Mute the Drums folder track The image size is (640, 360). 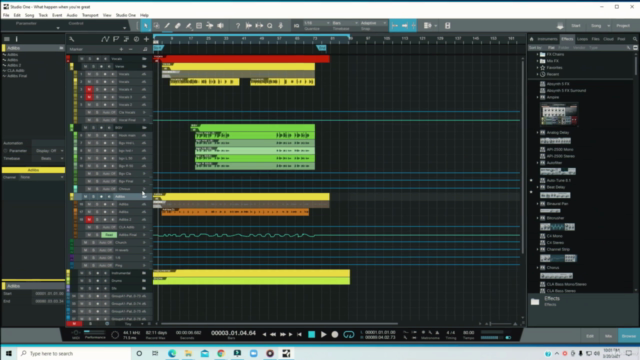click(x=82, y=281)
